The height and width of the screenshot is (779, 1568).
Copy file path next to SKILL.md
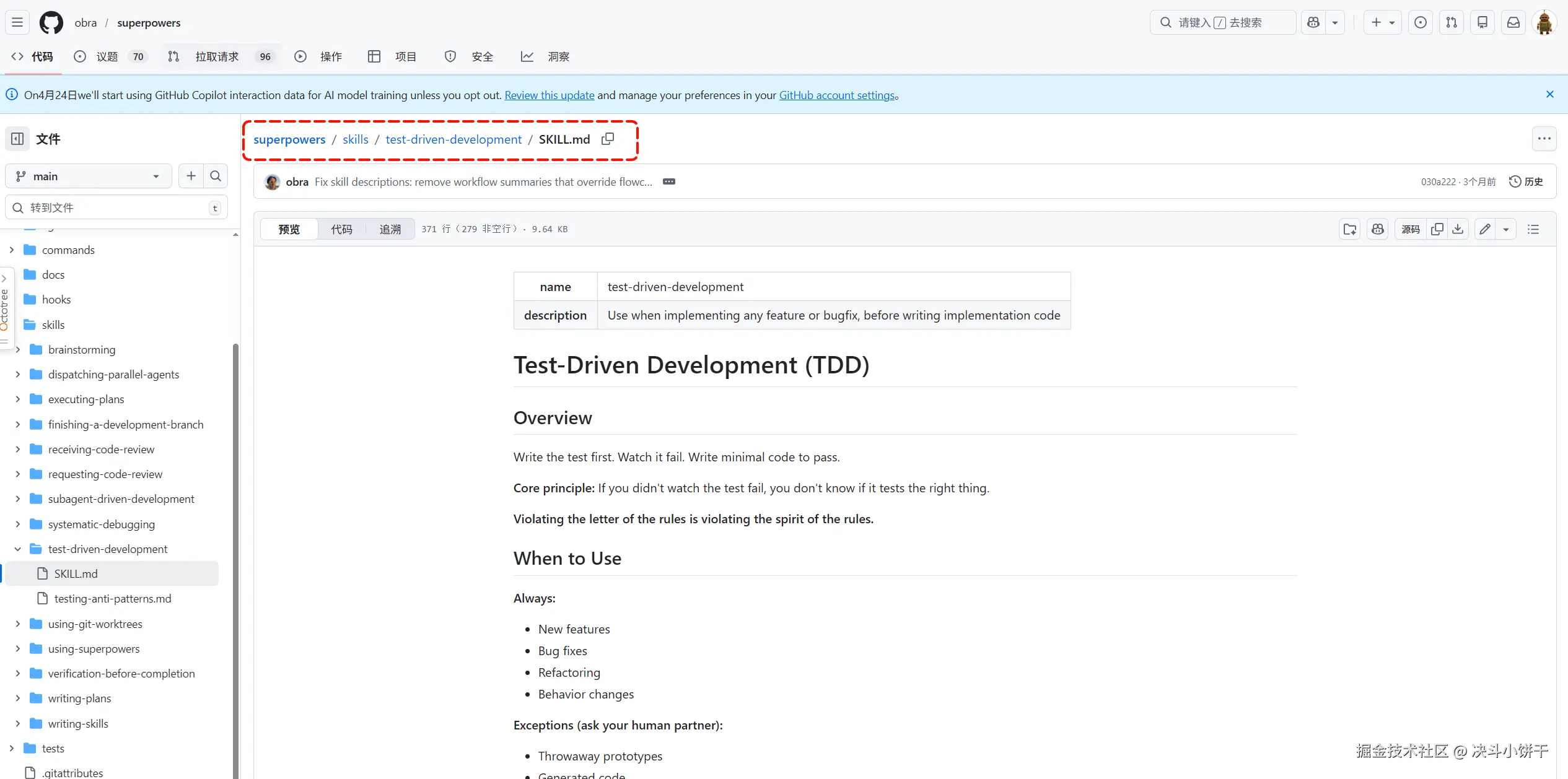click(608, 139)
